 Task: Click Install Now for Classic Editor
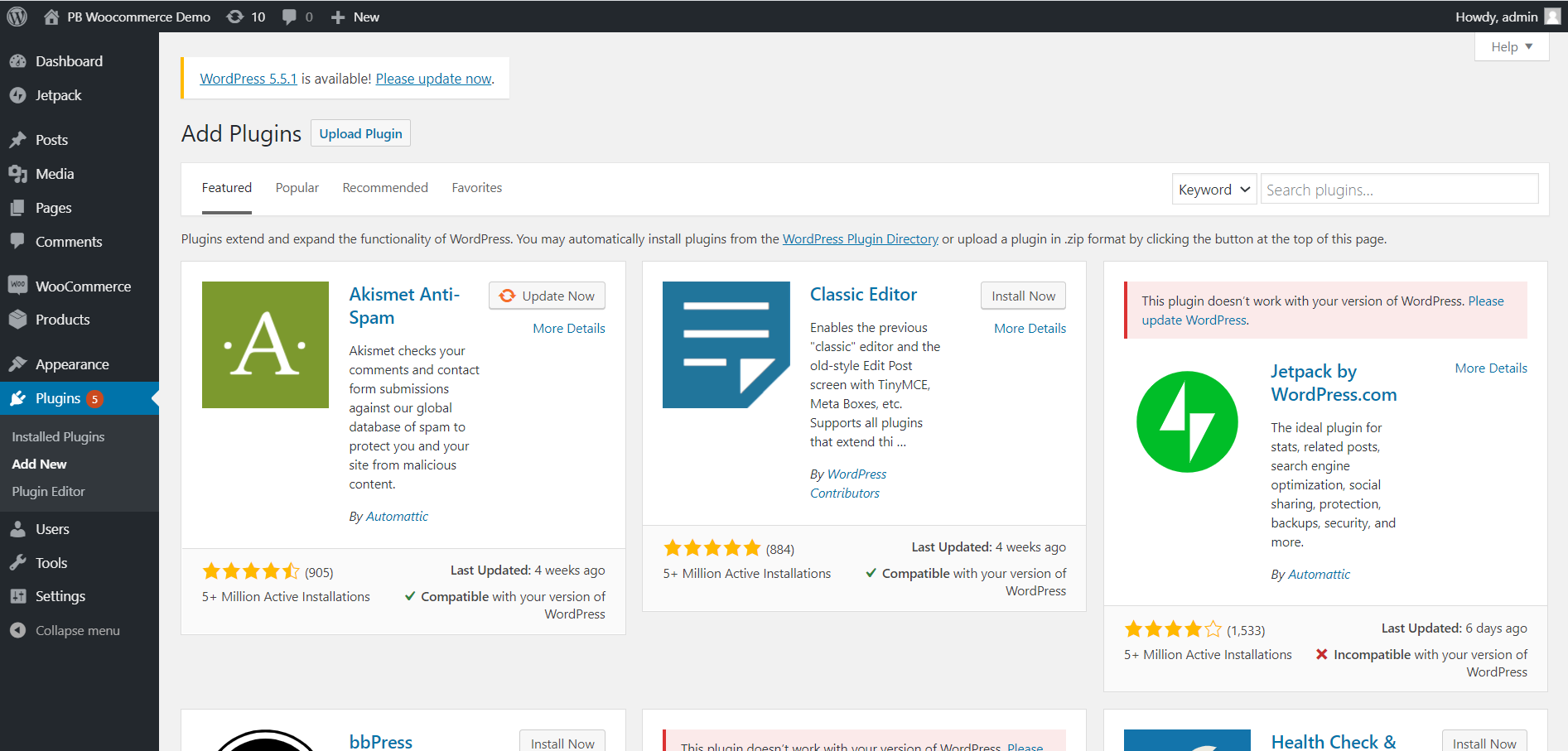click(x=1023, y=296)
